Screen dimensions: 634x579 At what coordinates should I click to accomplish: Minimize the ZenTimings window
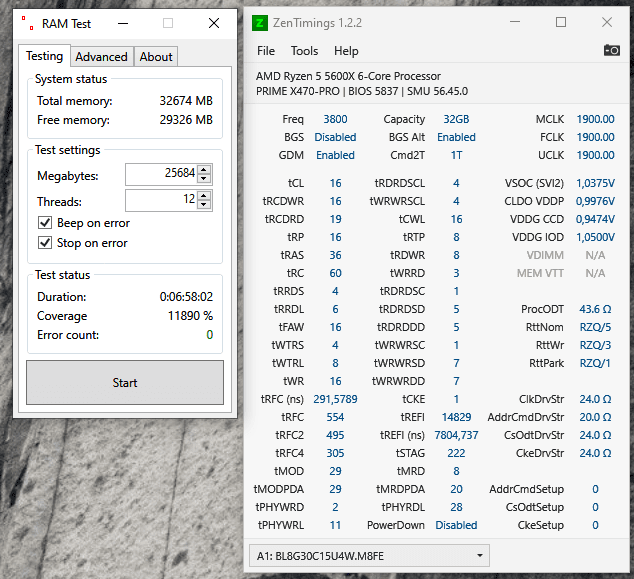(x=515, y=22)
